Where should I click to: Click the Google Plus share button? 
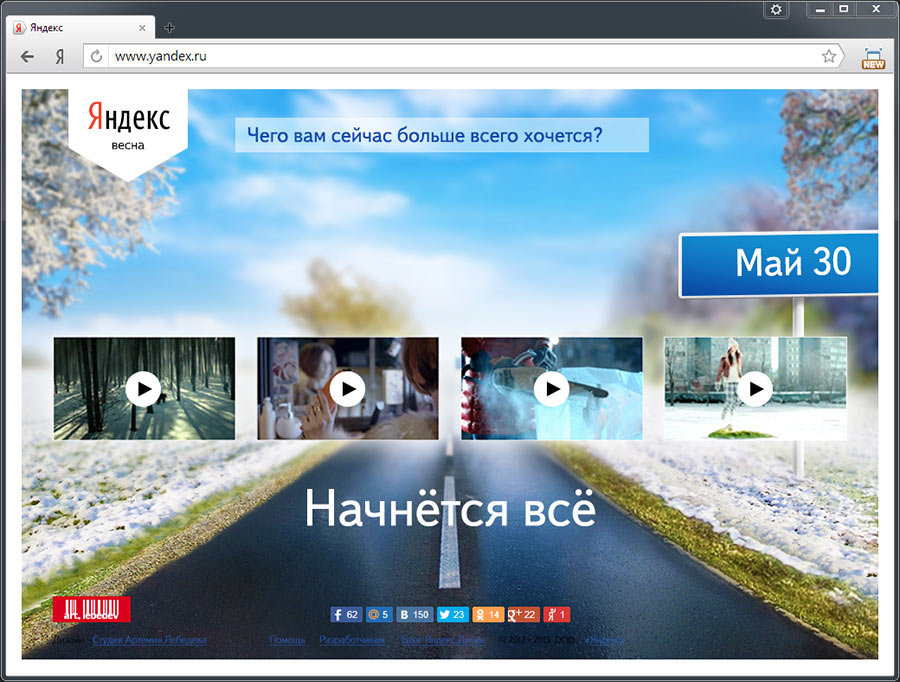pos(523,615)
